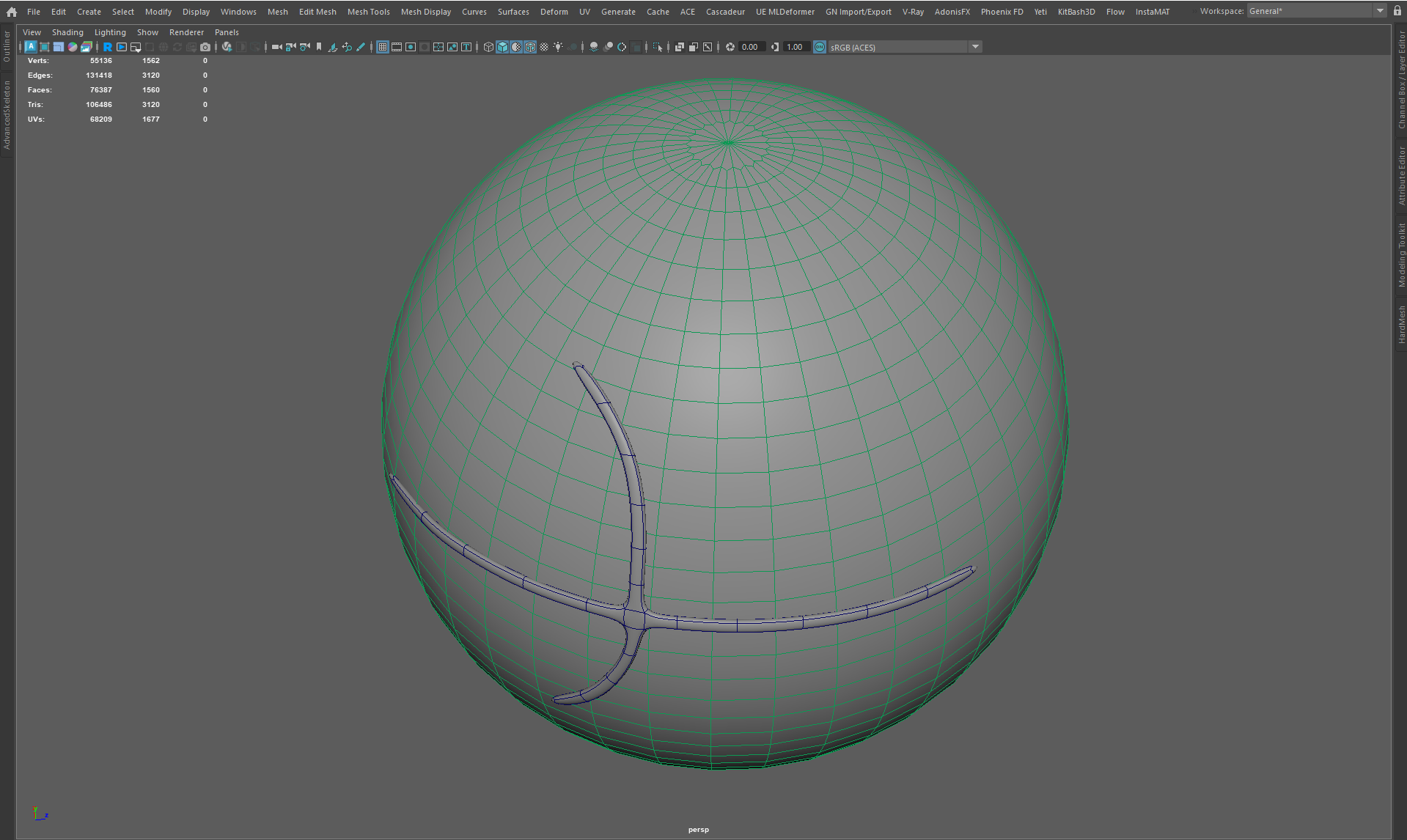This screenshot has height=840, width=1407.
Task: Enable the use all lights bulb icon
Action: (559, 47)
